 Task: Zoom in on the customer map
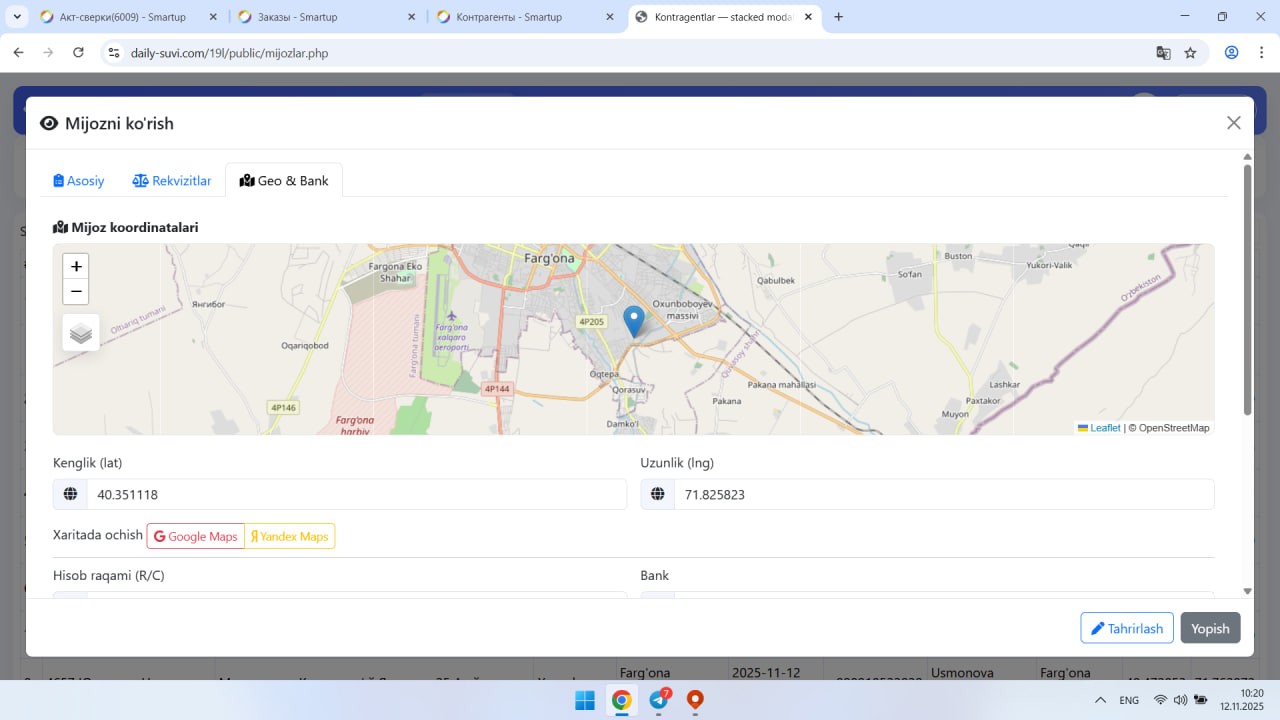76,266
